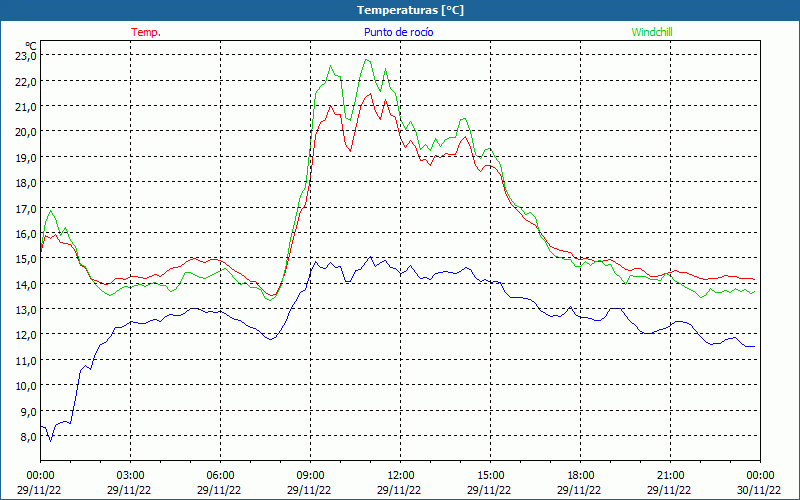Select the red Temp. legend label
The image size is (800, 500).
pyautogui.click(x=146, y=32)
